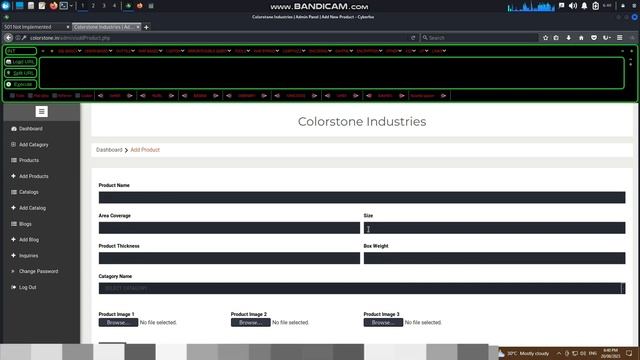Open the WAF BYPASS dropdown

[x=266, y=51]
